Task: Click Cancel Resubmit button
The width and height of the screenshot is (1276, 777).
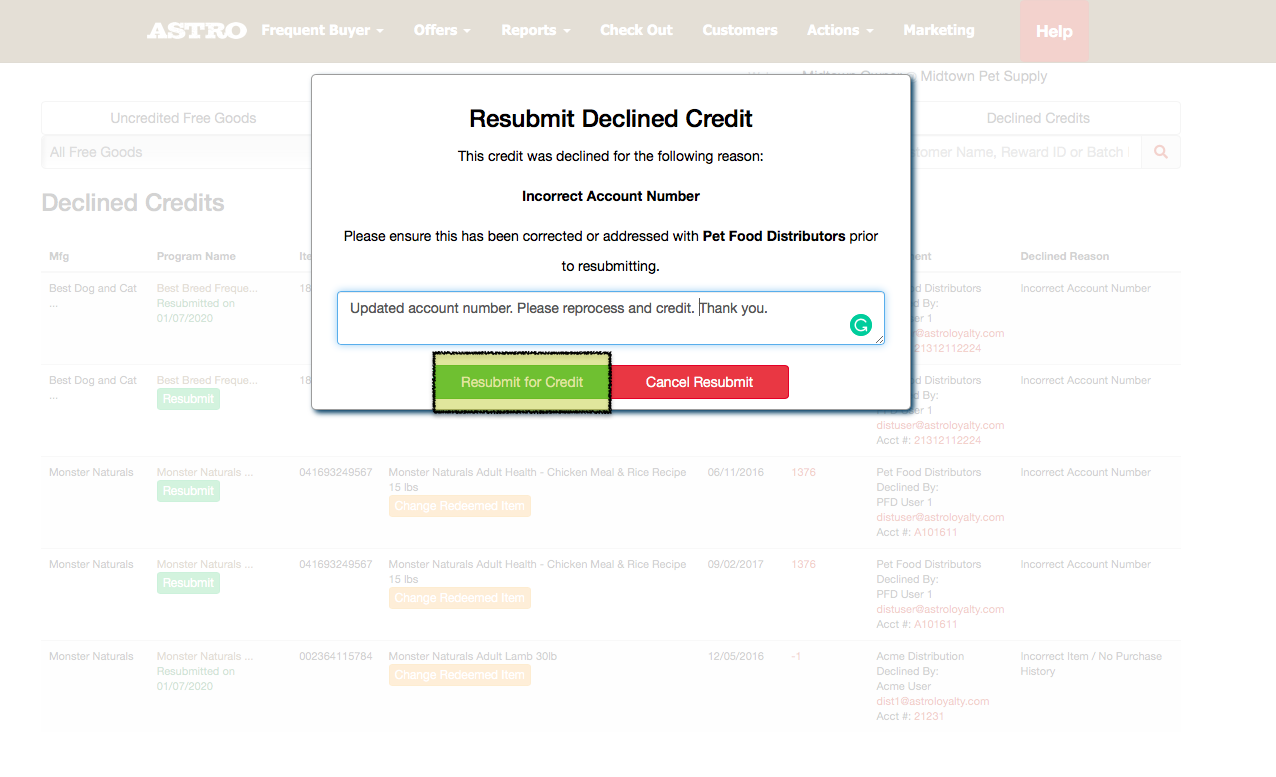Action: (x=699, y=382)
